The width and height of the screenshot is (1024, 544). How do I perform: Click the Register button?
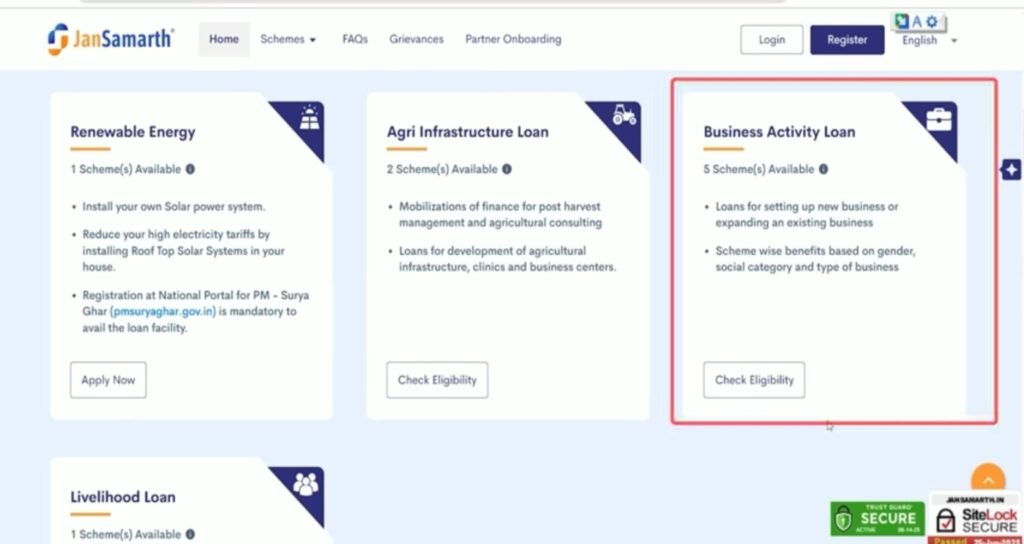click(847, 40)
